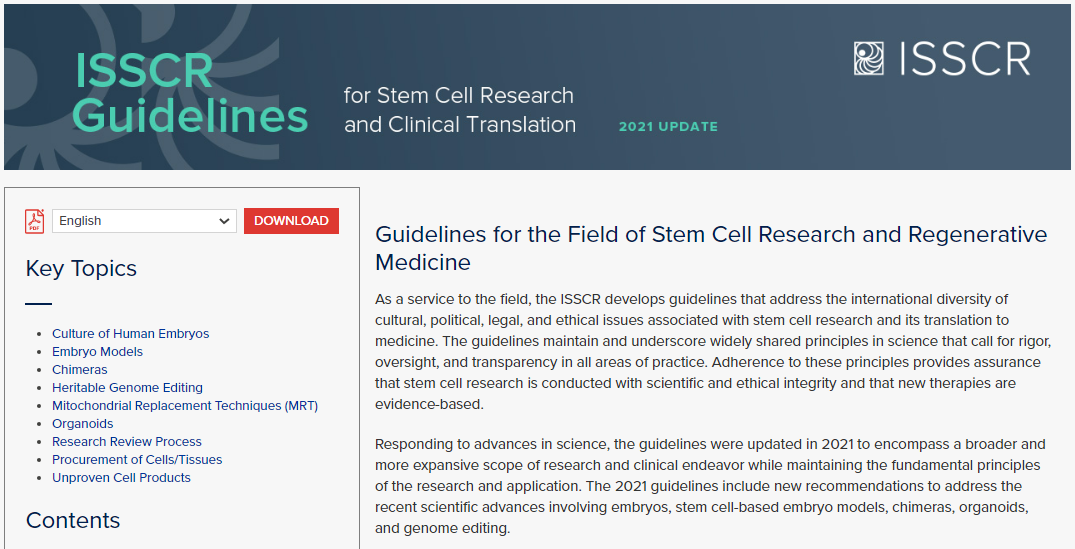Viewport: 1075px width, 549px height.
Task: Click the PDF file icon
Action: [35, 221]
